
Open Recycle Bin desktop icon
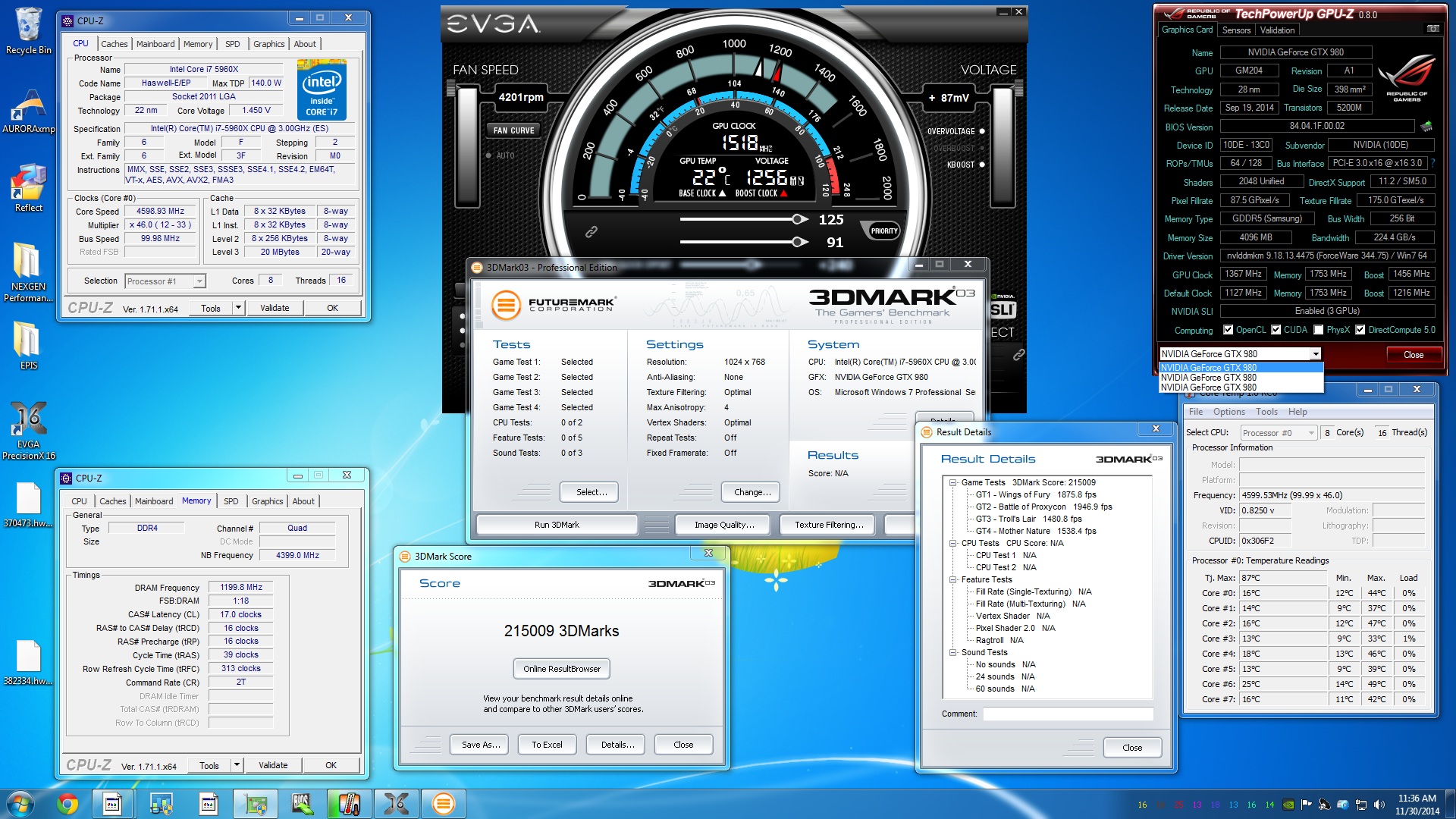[x=28, y=30]
